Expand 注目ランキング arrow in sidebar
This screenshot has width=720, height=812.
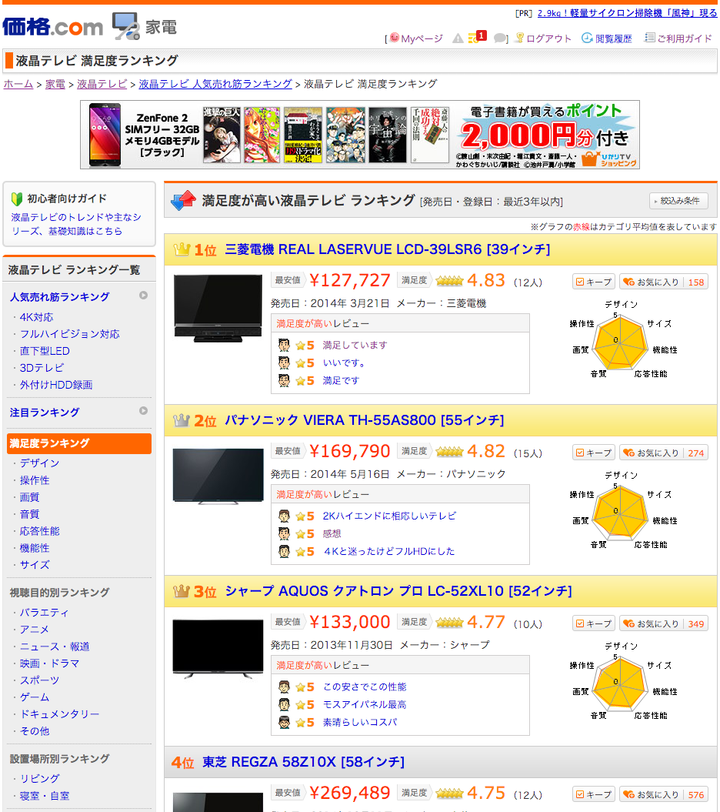143,411
